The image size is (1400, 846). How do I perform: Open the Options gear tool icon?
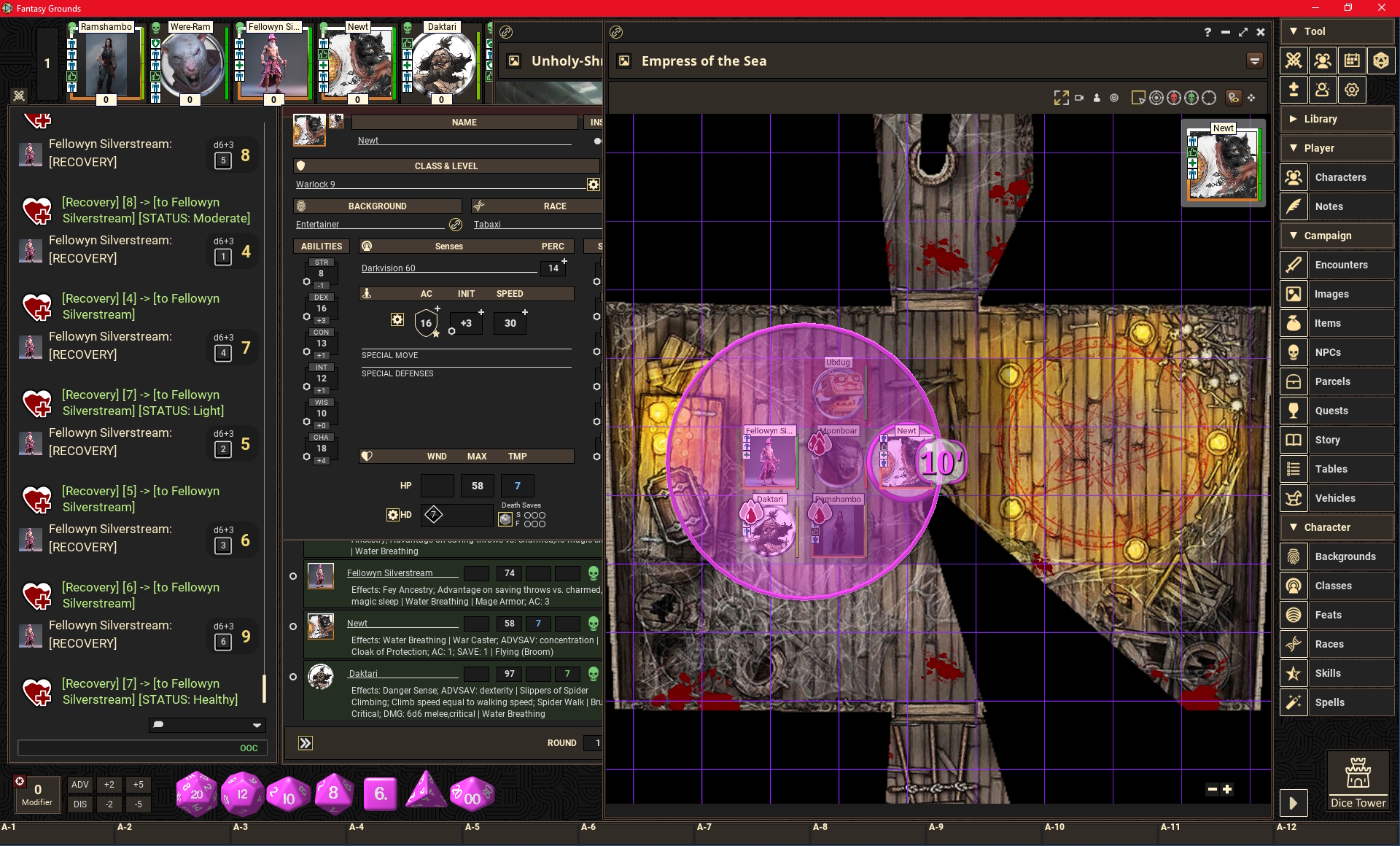click(1352, 90)
